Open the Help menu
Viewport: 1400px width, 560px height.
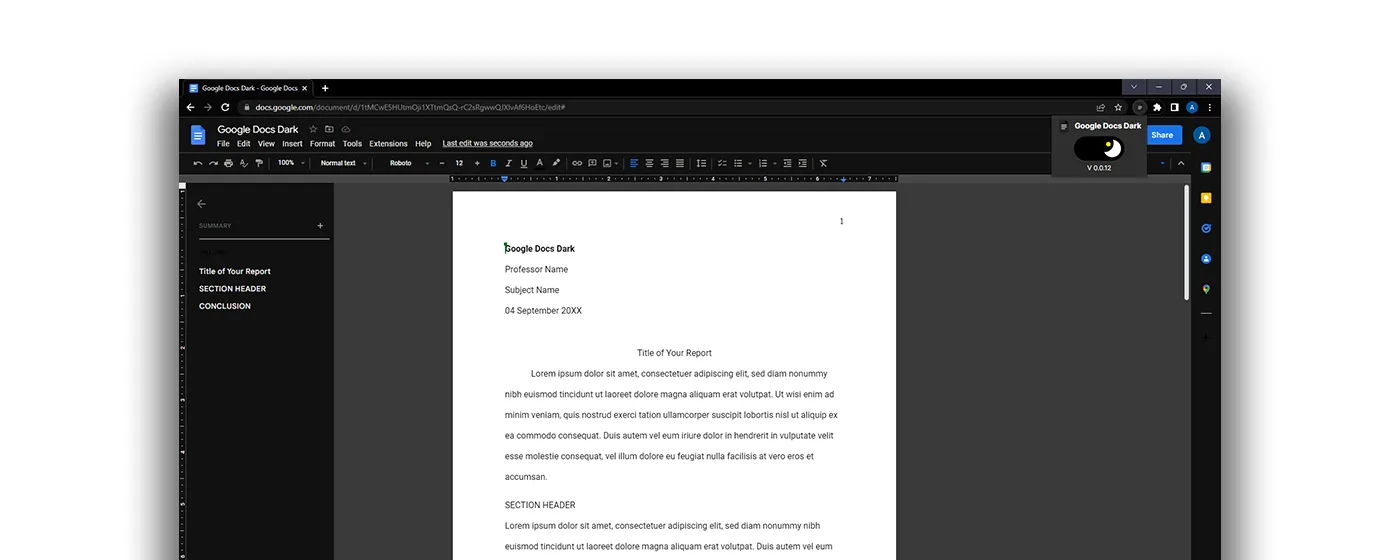tap(423, 143)
